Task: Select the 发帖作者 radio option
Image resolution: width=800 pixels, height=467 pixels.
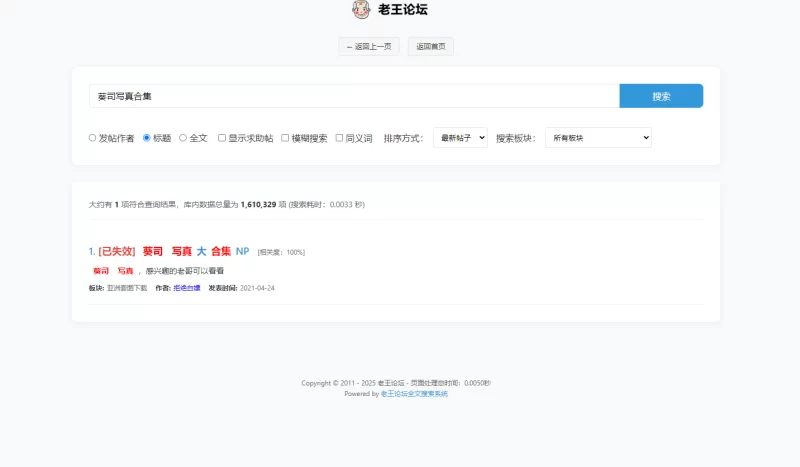Action: 93,138
